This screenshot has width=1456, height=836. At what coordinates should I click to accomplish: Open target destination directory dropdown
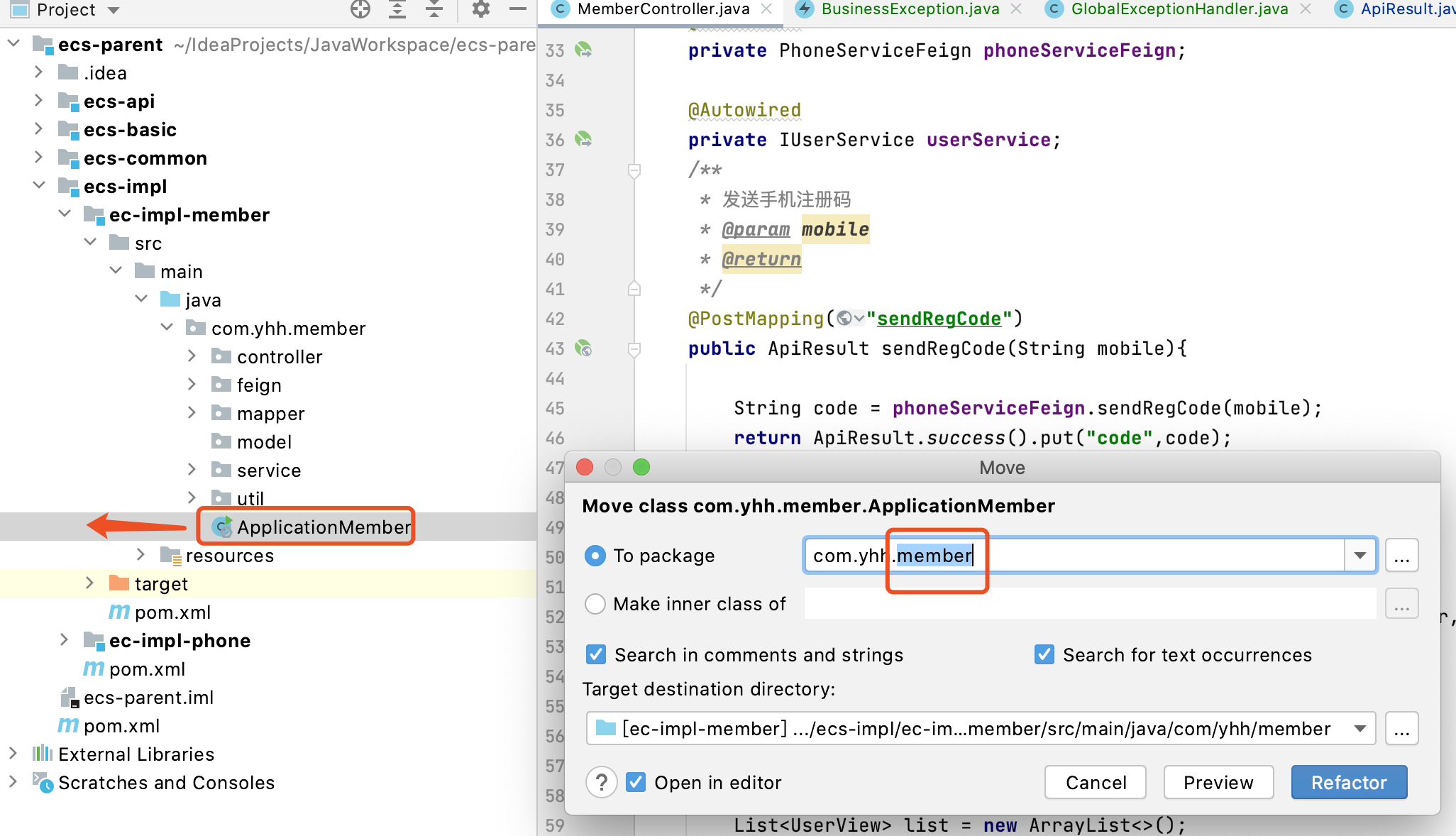[x=1360, y=729]
